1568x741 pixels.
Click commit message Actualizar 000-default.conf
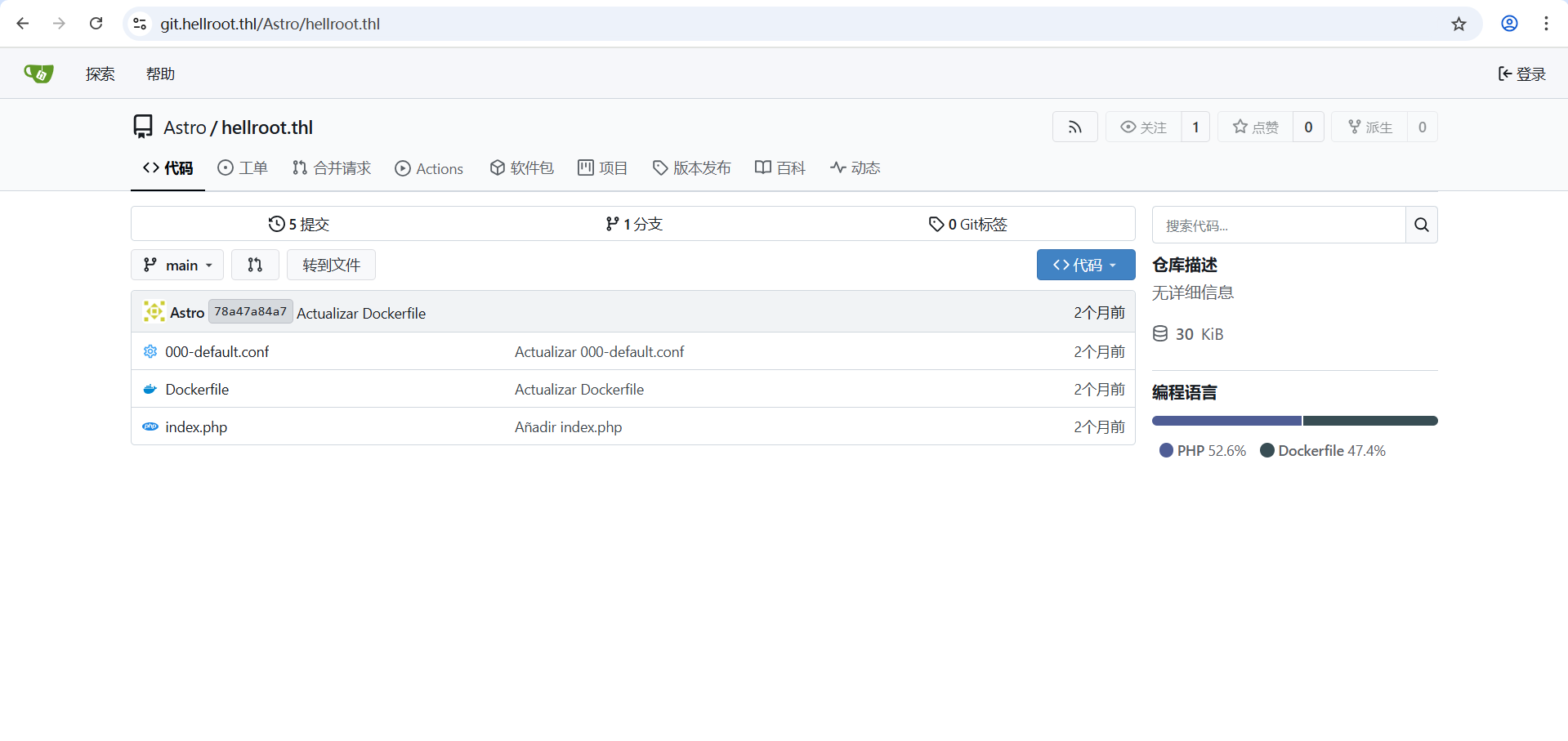pos(599,352)
